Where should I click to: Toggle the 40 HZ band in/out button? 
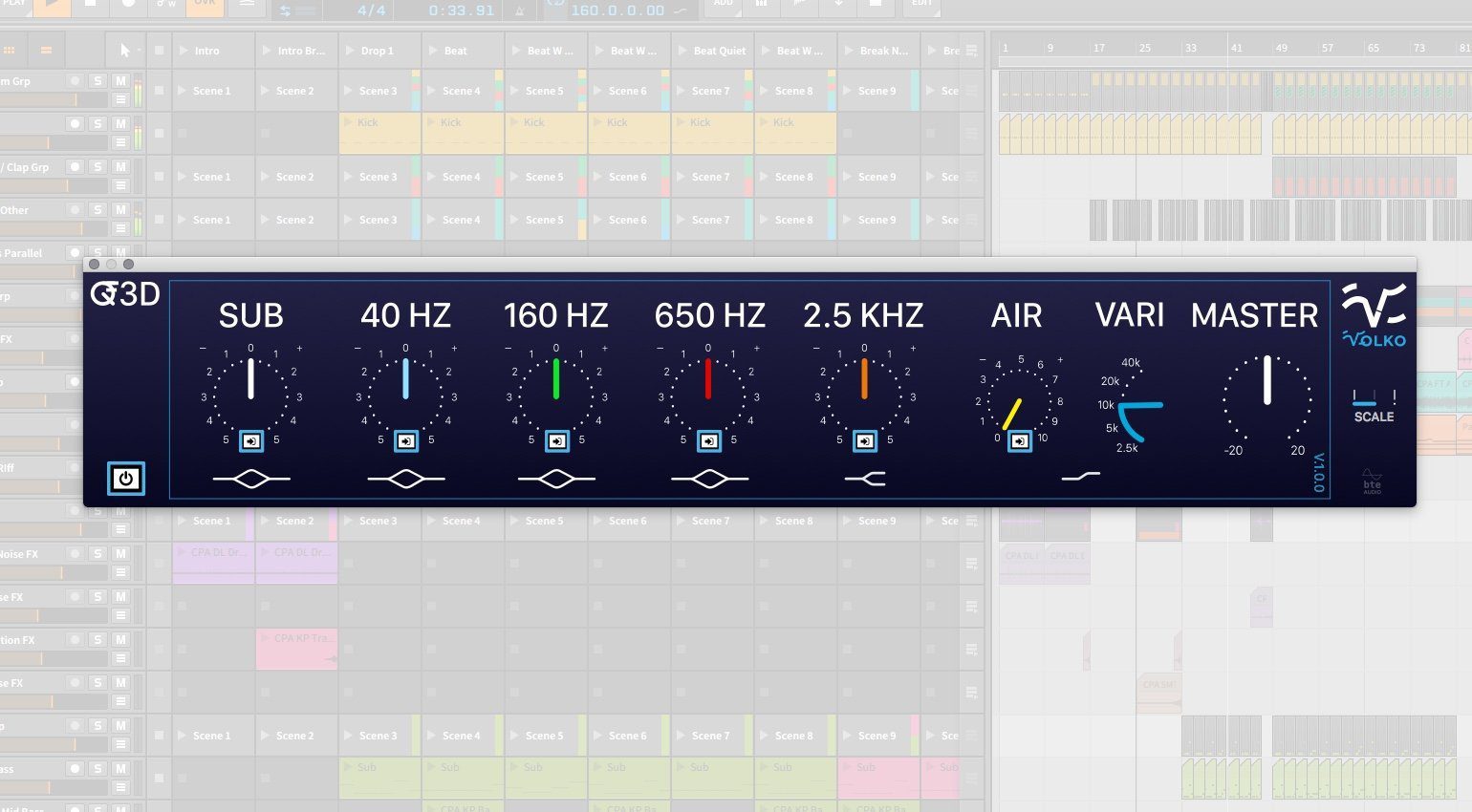click(406, 441)
